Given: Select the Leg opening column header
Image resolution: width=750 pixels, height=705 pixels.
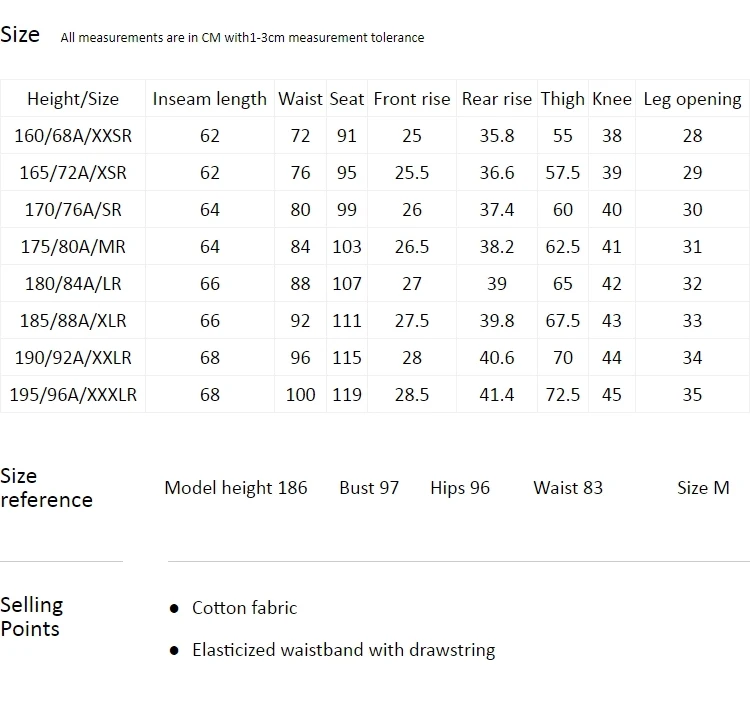Looking at the screenshot, I should click(x=692, y=99).
